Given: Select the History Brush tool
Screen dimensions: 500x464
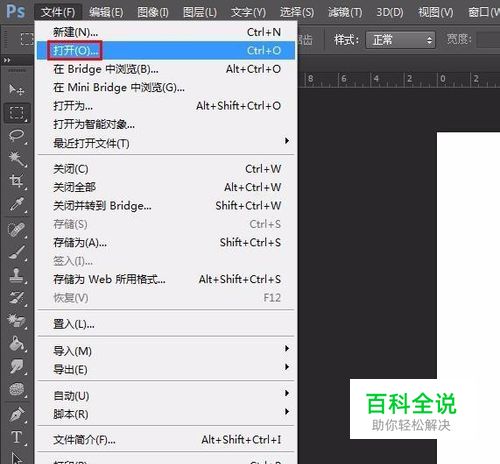Looking at the screenshot, I should [x=16, y=298].
